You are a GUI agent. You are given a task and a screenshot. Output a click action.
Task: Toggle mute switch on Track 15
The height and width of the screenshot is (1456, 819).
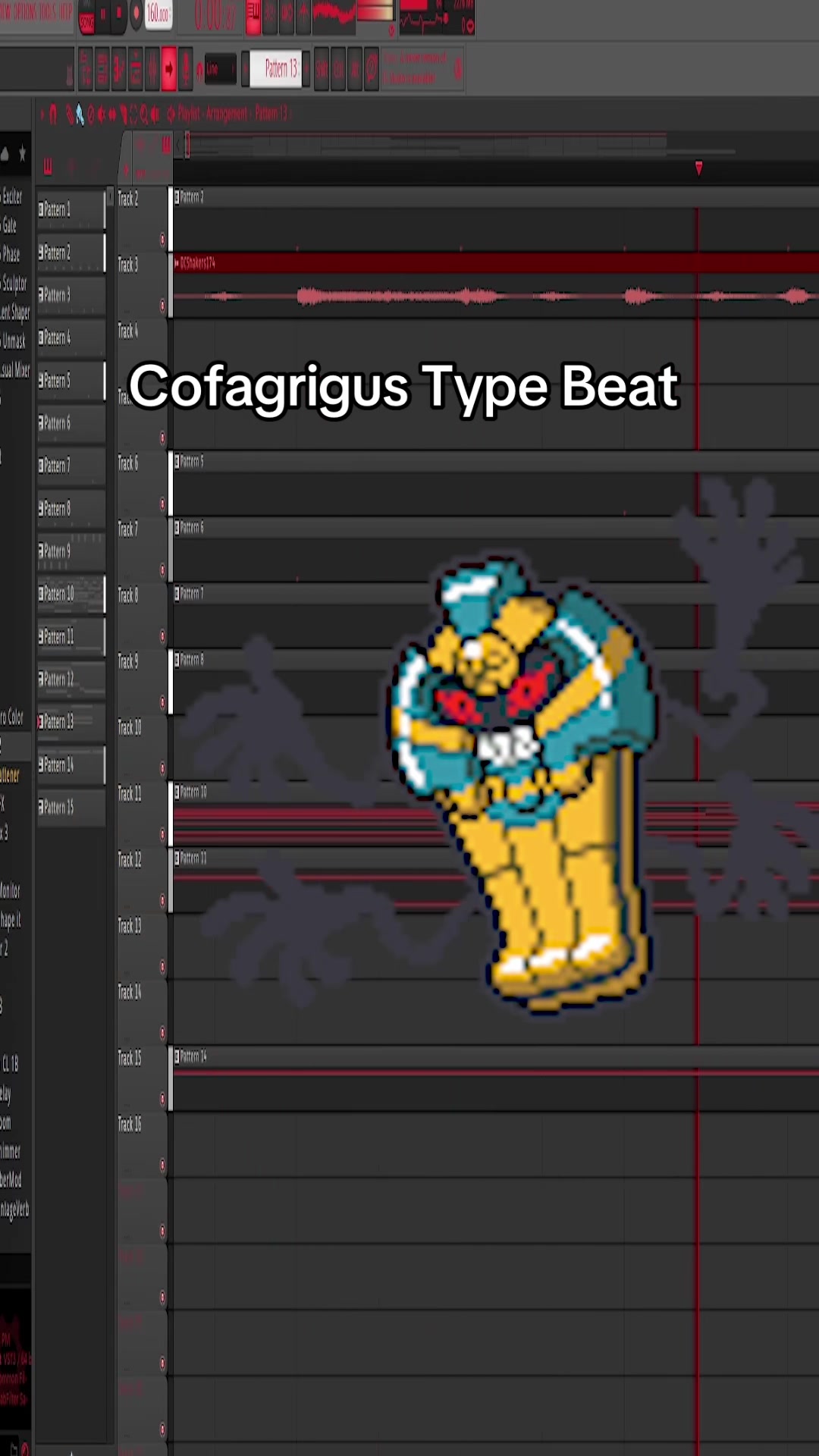click(162, 1100)
